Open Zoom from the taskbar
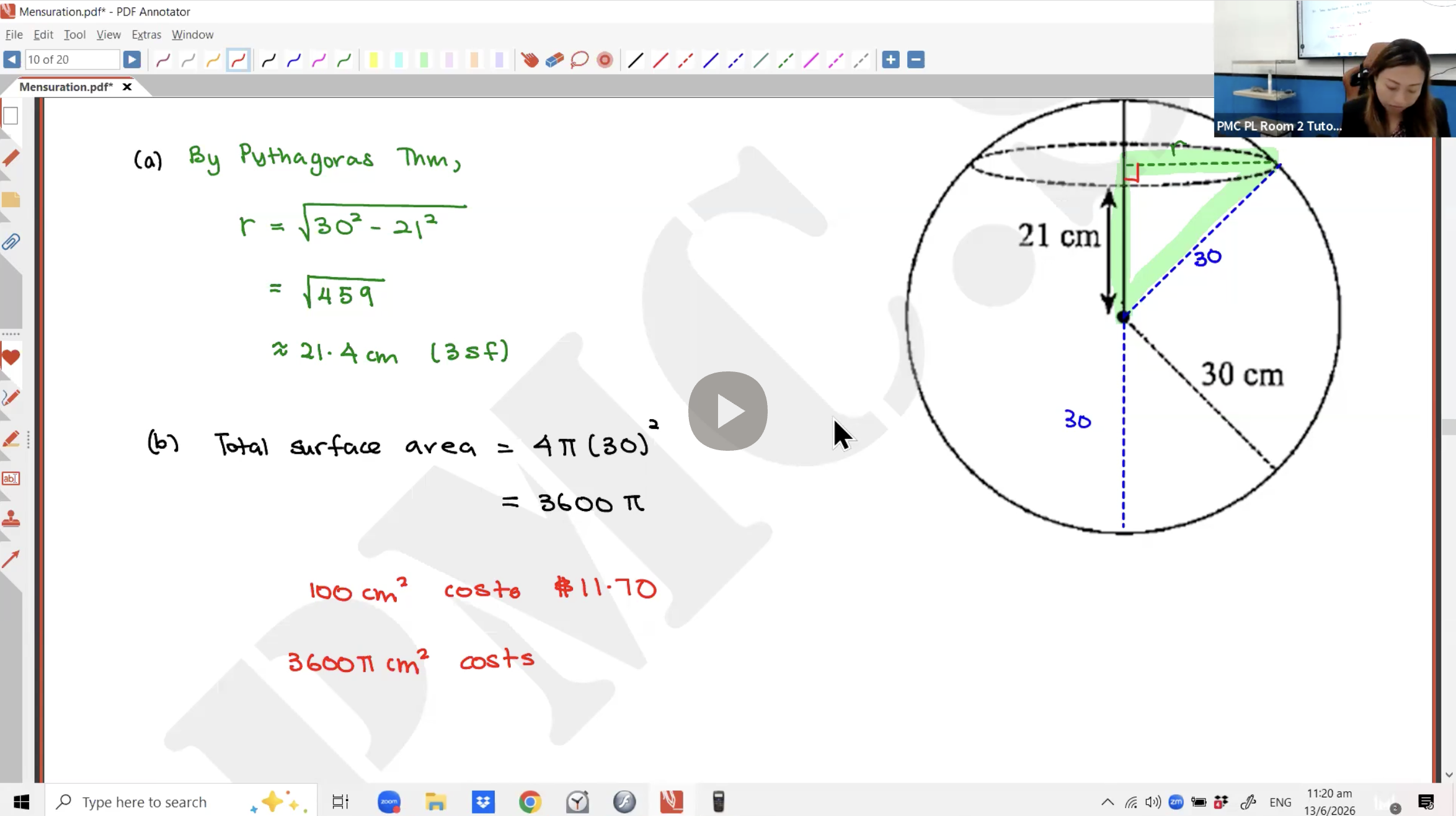Image resolution: width=1456 pixels, height=816 pixels. 389,802
